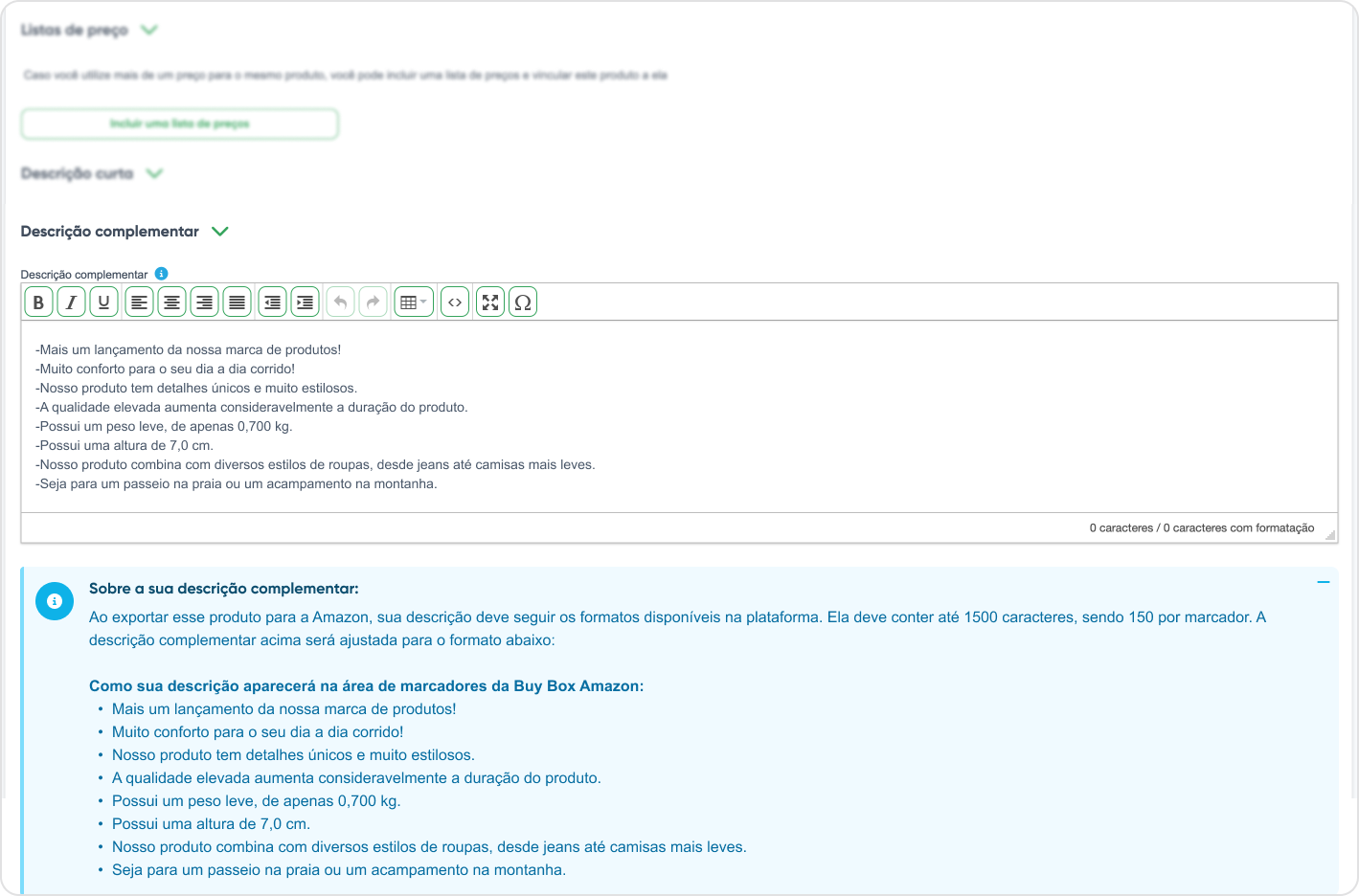Open the insert table dropdown
Viewport: 1359px width, 896px height.
[414, 302]
